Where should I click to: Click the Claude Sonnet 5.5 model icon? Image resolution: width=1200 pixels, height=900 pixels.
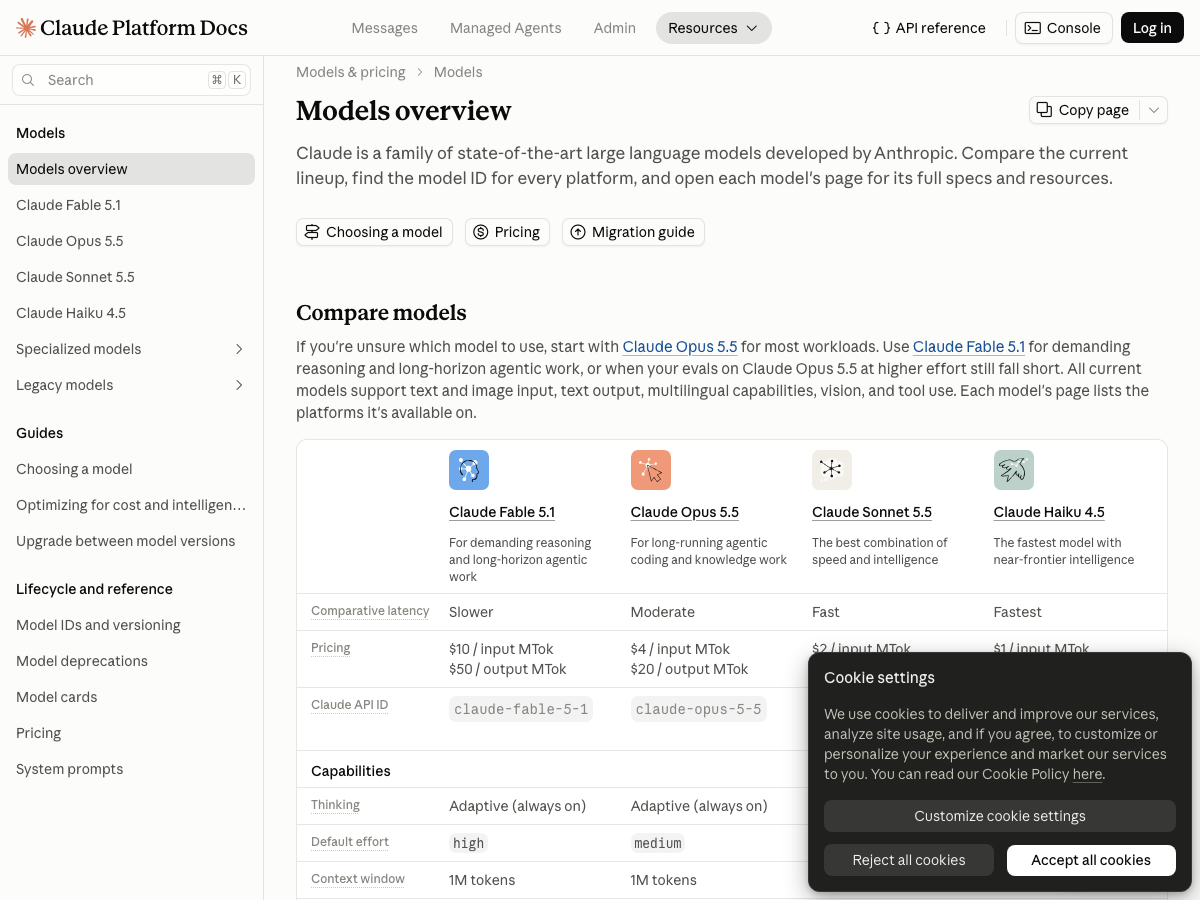tap(832, 470)
